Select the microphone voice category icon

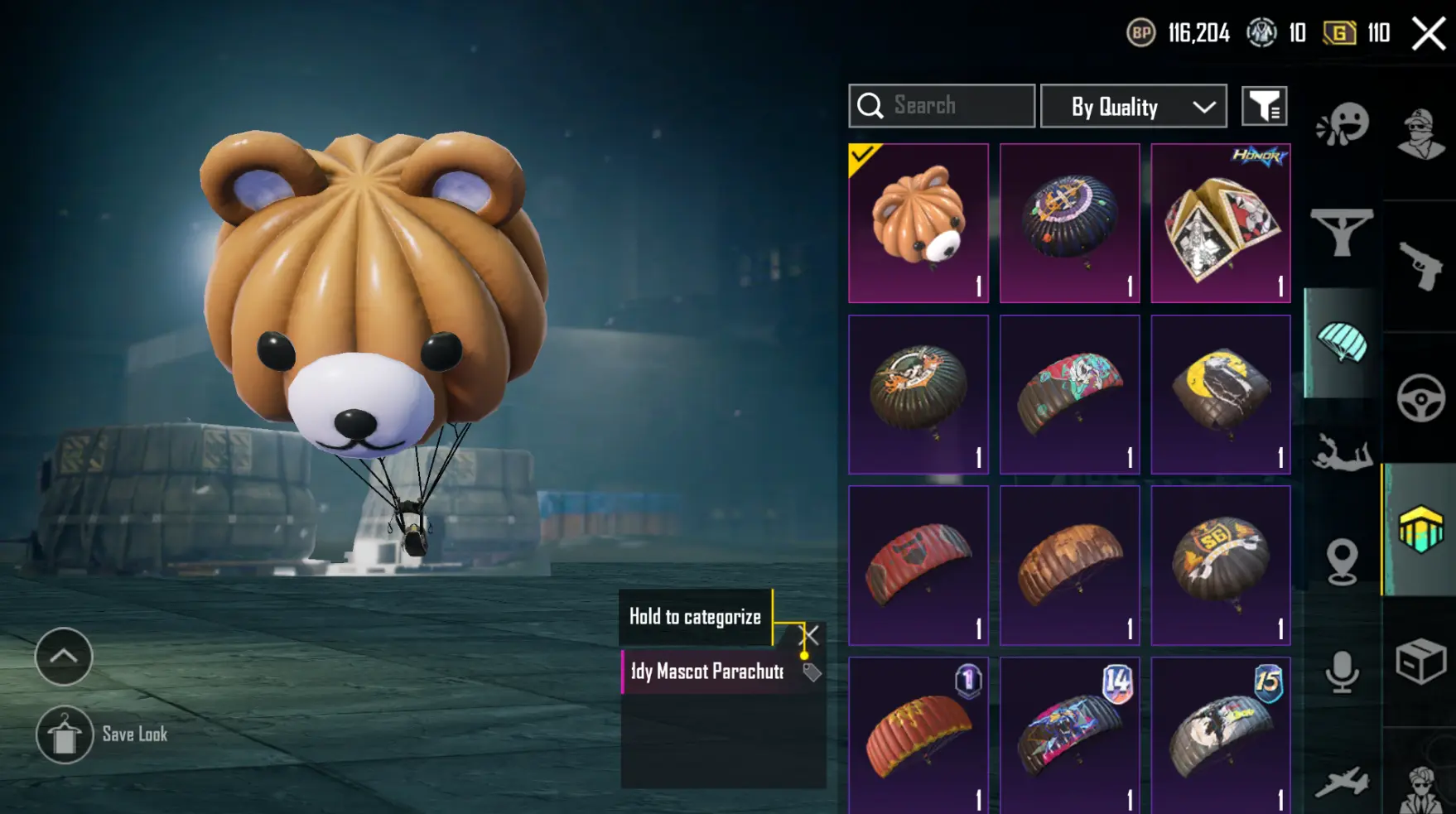tap(1342, 672)
